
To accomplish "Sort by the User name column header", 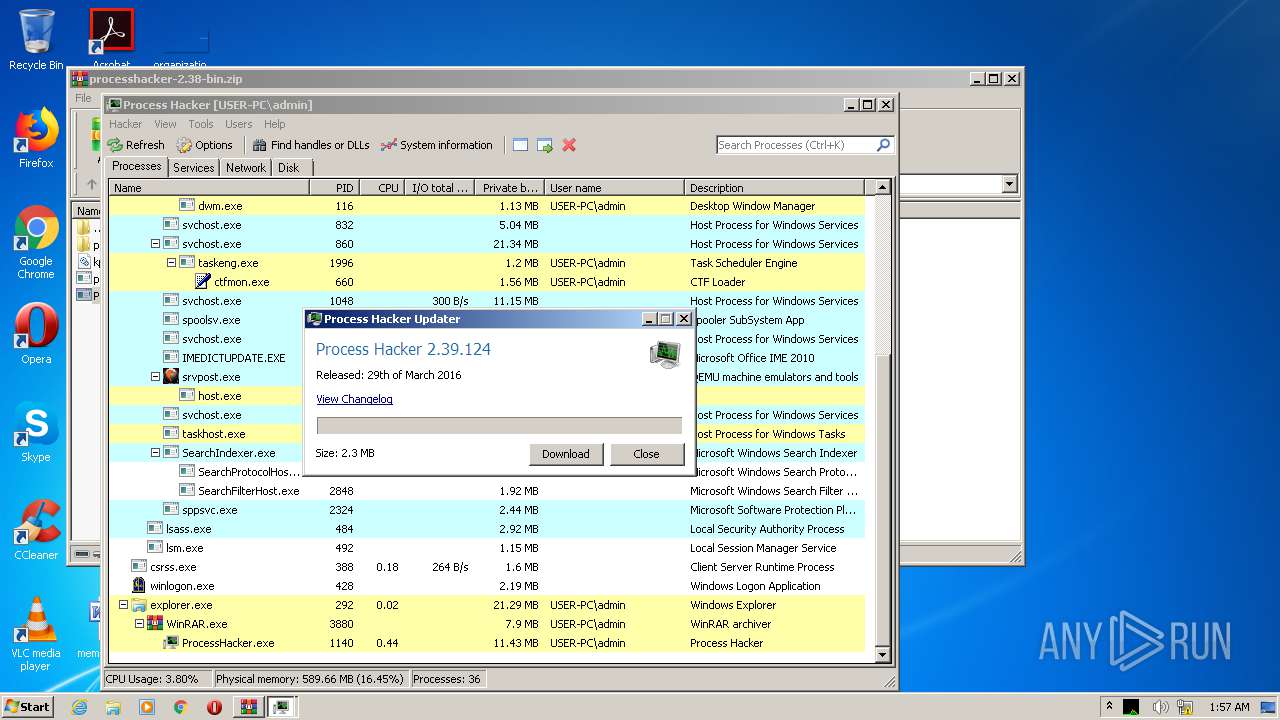I will point(615,187).
